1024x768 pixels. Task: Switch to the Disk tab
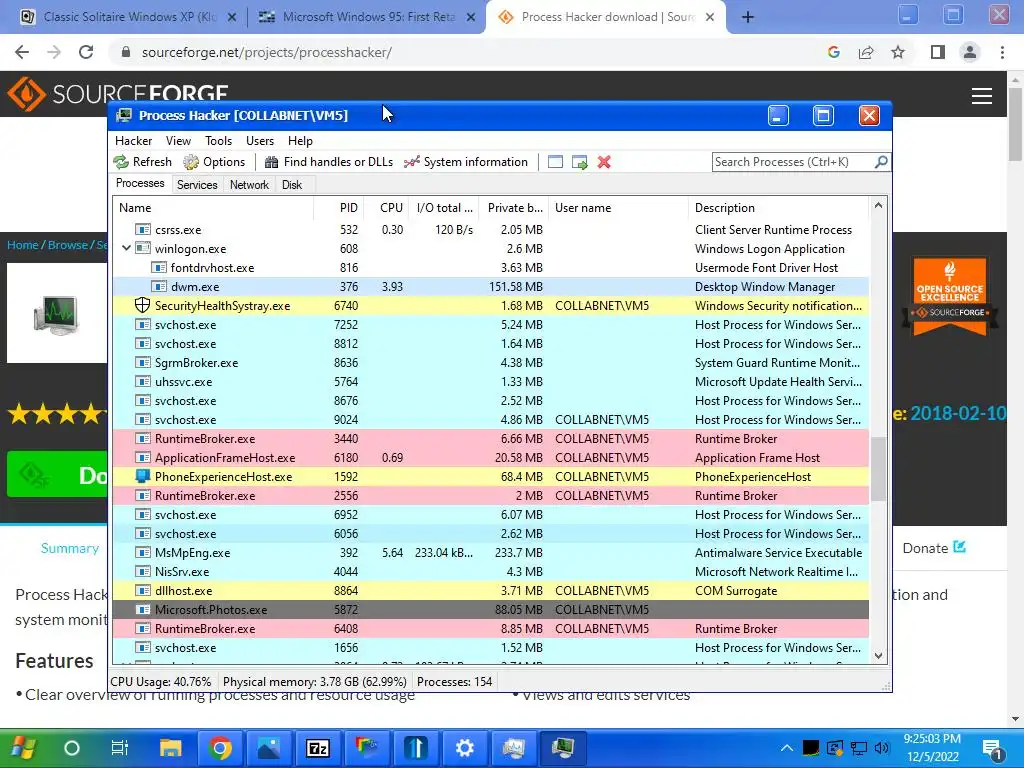coord(292,185)
